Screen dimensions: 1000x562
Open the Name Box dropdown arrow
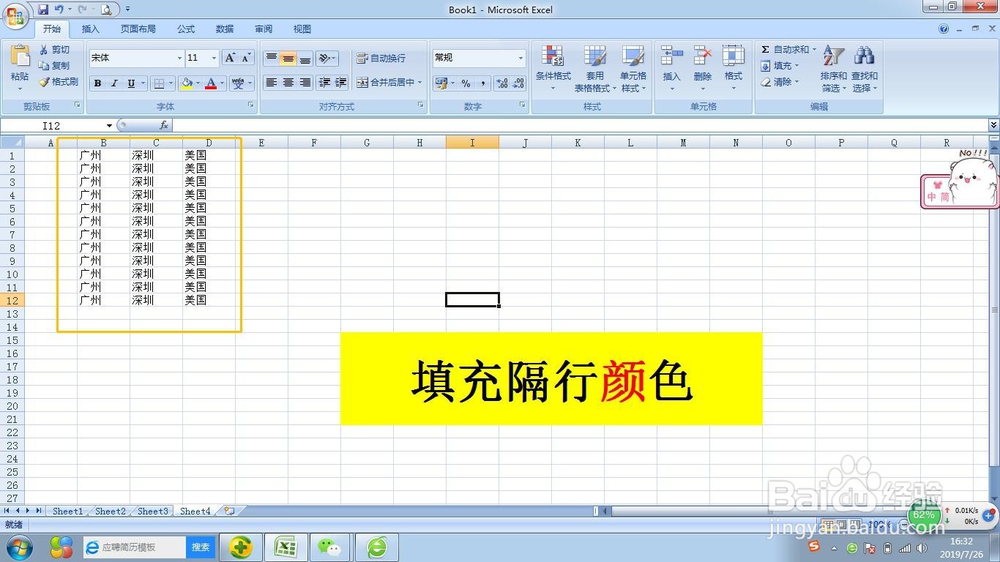(109, 126)
